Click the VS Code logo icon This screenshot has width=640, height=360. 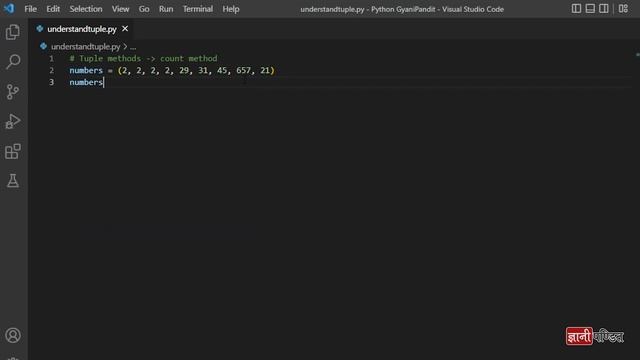click(9, 9)
